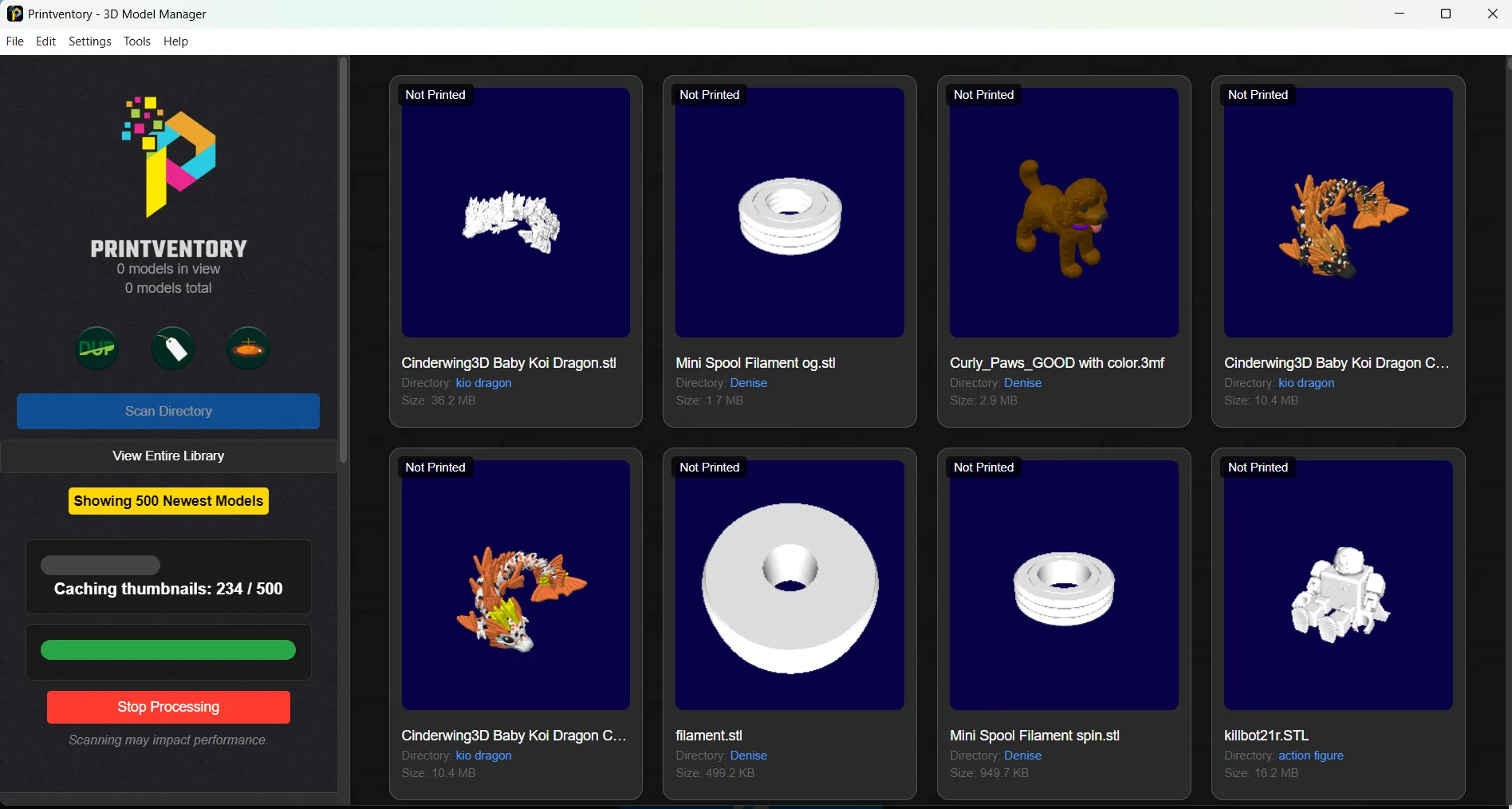
Task: Click the green progress bar
Action: pyautogui.click(x=168, y=650)
